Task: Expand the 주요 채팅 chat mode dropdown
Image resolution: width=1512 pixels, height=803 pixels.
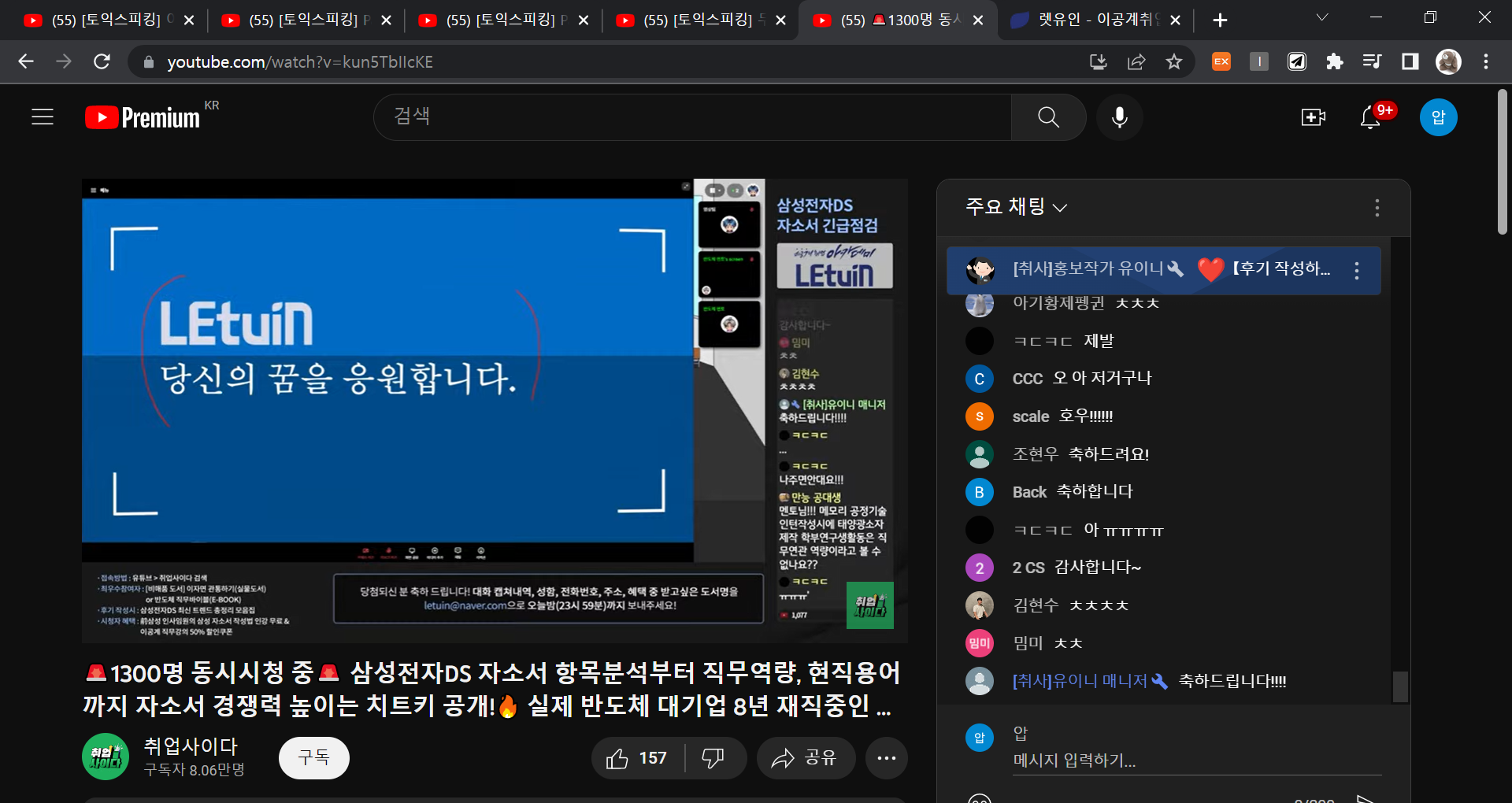Action: pos(1016,207)
